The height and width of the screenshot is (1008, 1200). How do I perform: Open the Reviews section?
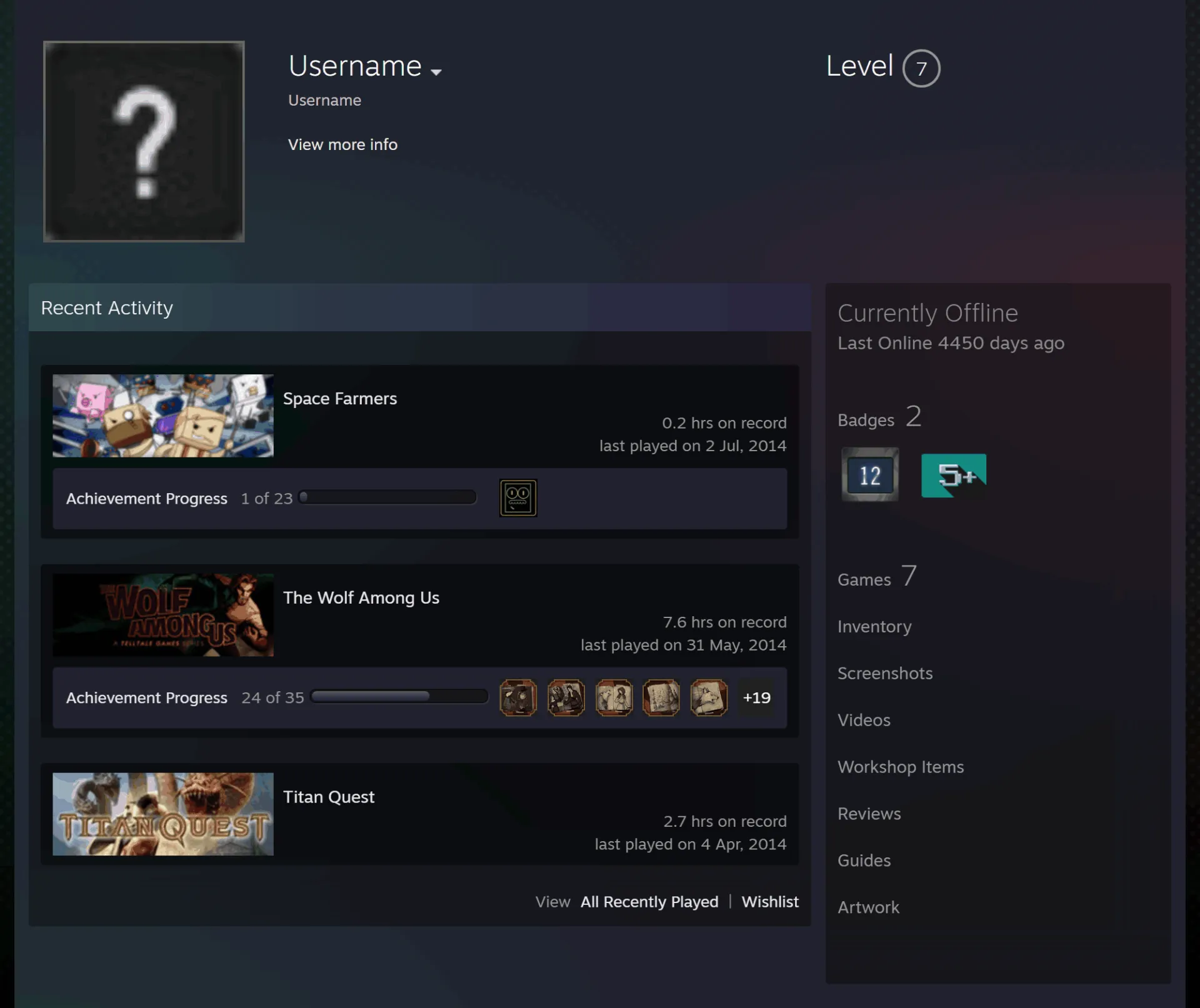[x=869, y=814]
